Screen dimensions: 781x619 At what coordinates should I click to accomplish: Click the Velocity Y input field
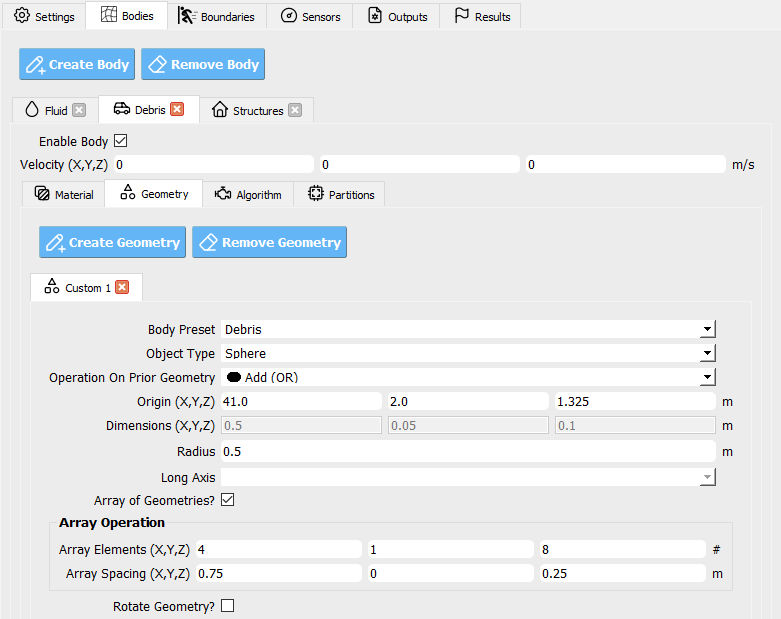[x=420, y=164]
